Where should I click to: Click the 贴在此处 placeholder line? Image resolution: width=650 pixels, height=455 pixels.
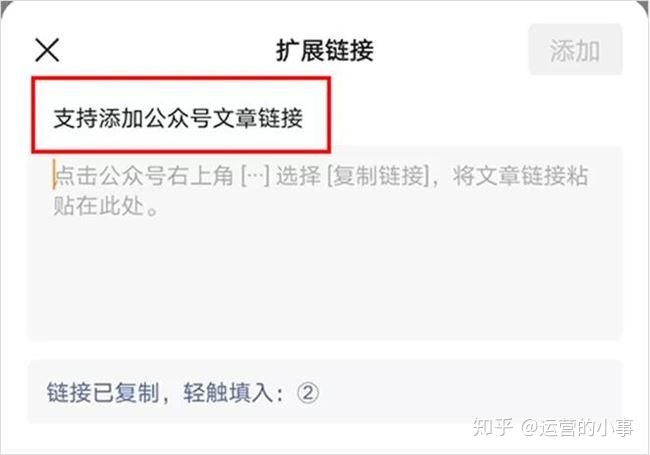(106, 206)
